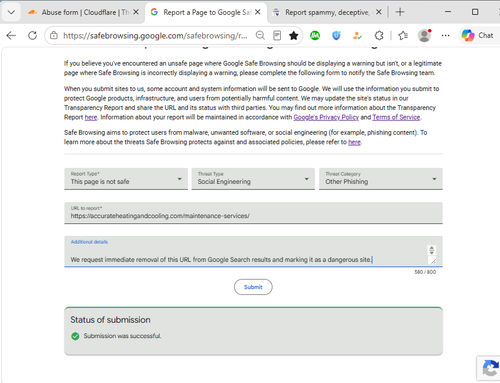
Task: Switch to the Cloudflare Abuse form tab
Action: (84, 12)
